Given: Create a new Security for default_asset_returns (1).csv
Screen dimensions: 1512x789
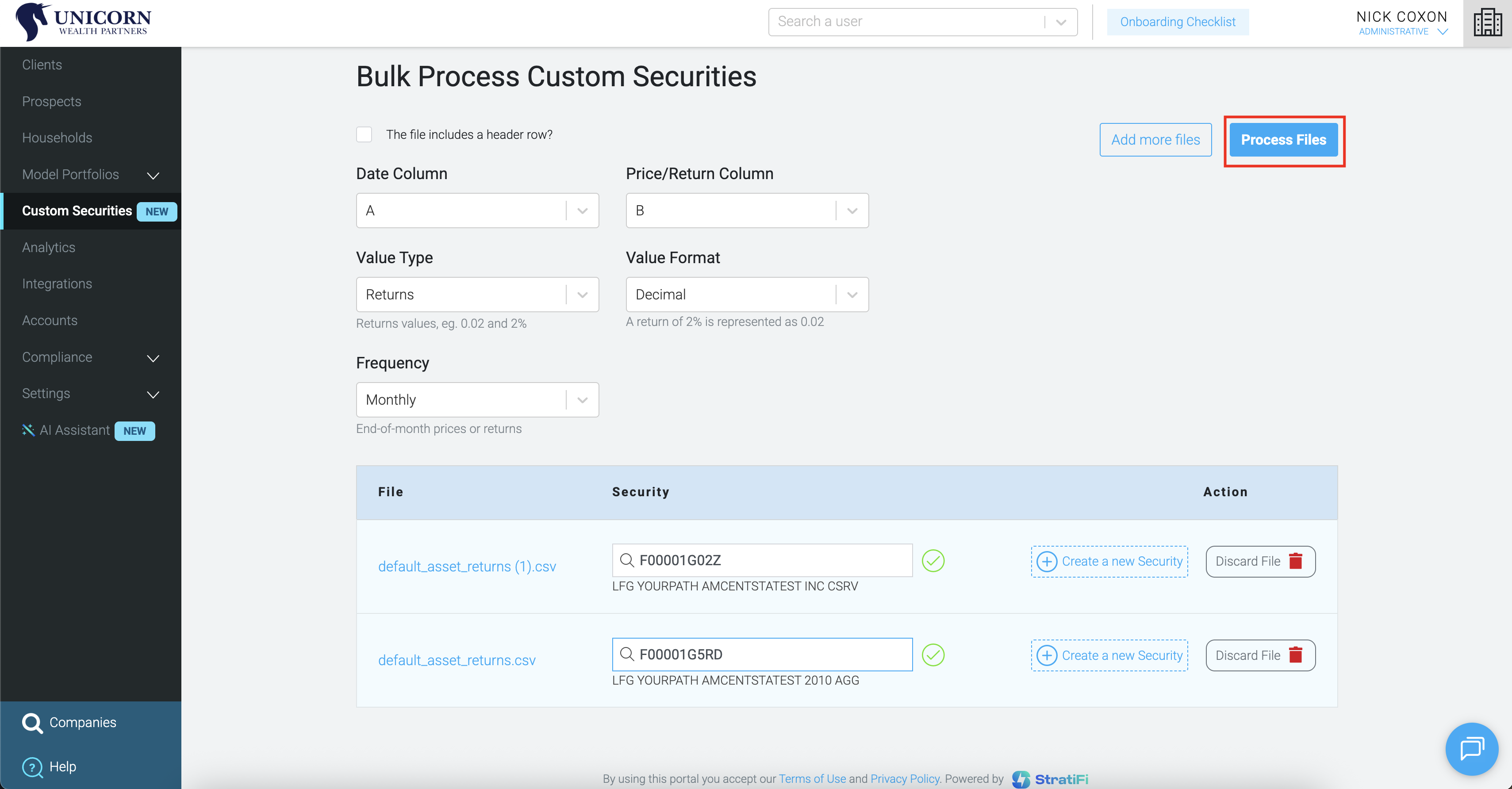Looking at the screenshot, I should click(1109, 561).
